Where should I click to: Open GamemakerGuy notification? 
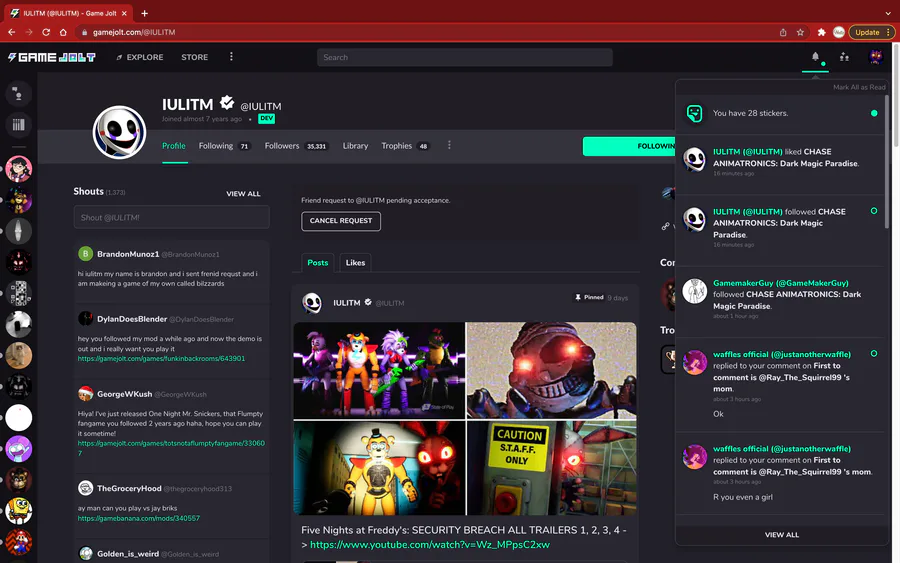[x=781, y=300]
